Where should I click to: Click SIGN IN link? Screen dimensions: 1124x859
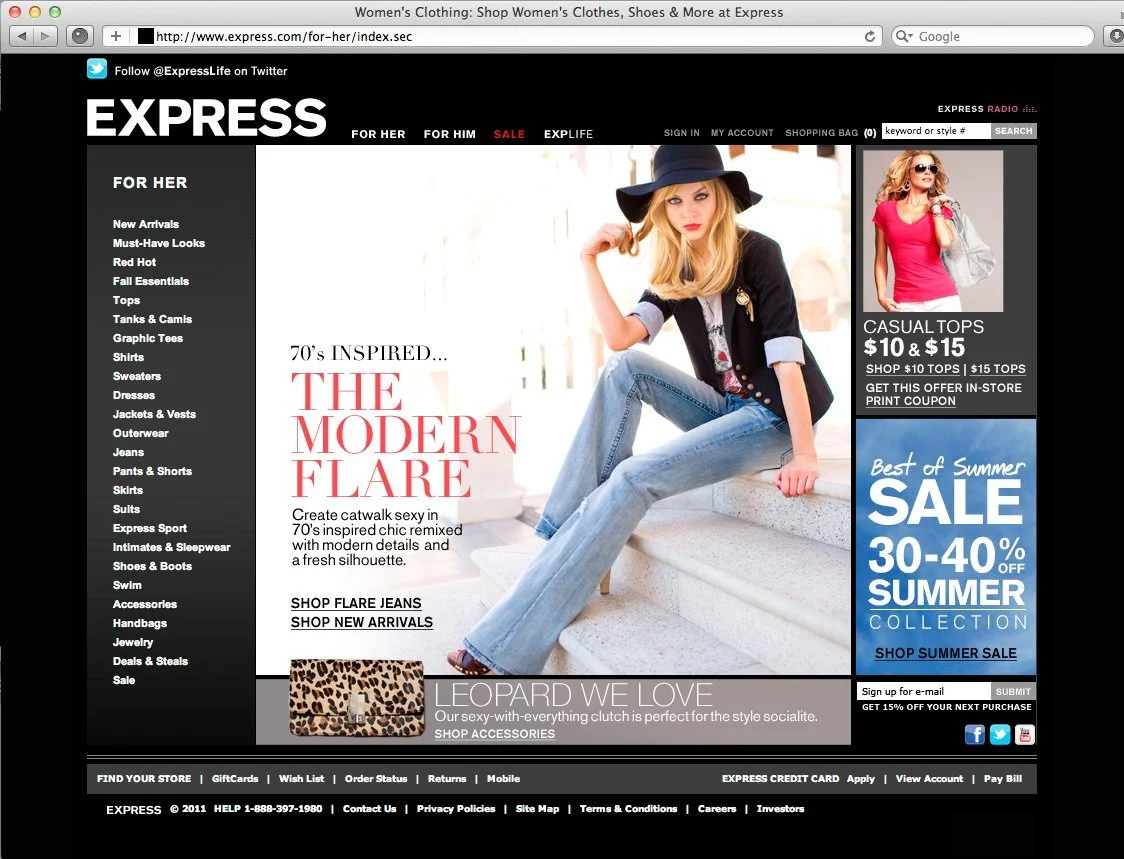[682, 133]
